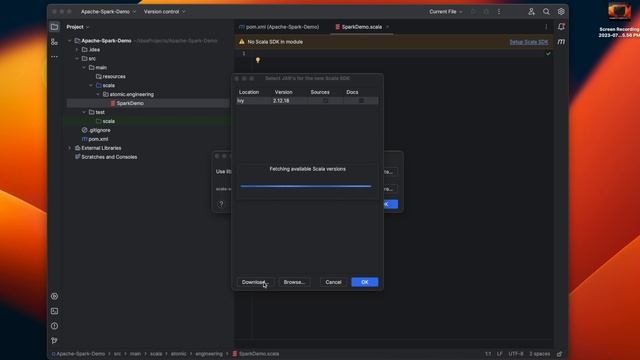This screenshot has height=360, width=640.
Task: Click caret position 1:1 in status bar
Action: 488,354
